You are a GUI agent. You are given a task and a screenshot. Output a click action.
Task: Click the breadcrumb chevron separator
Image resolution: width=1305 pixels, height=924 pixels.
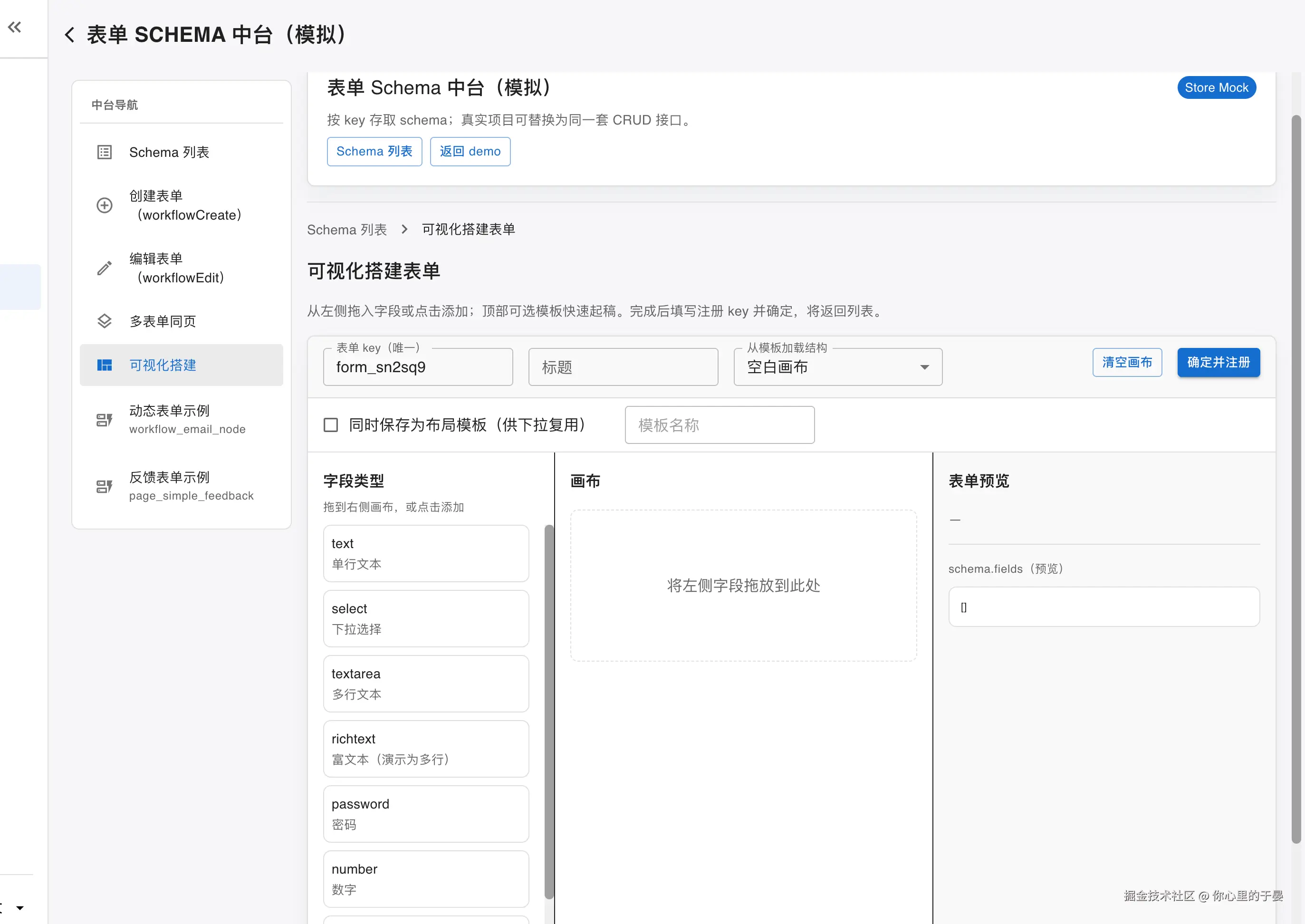coord(404,229)
